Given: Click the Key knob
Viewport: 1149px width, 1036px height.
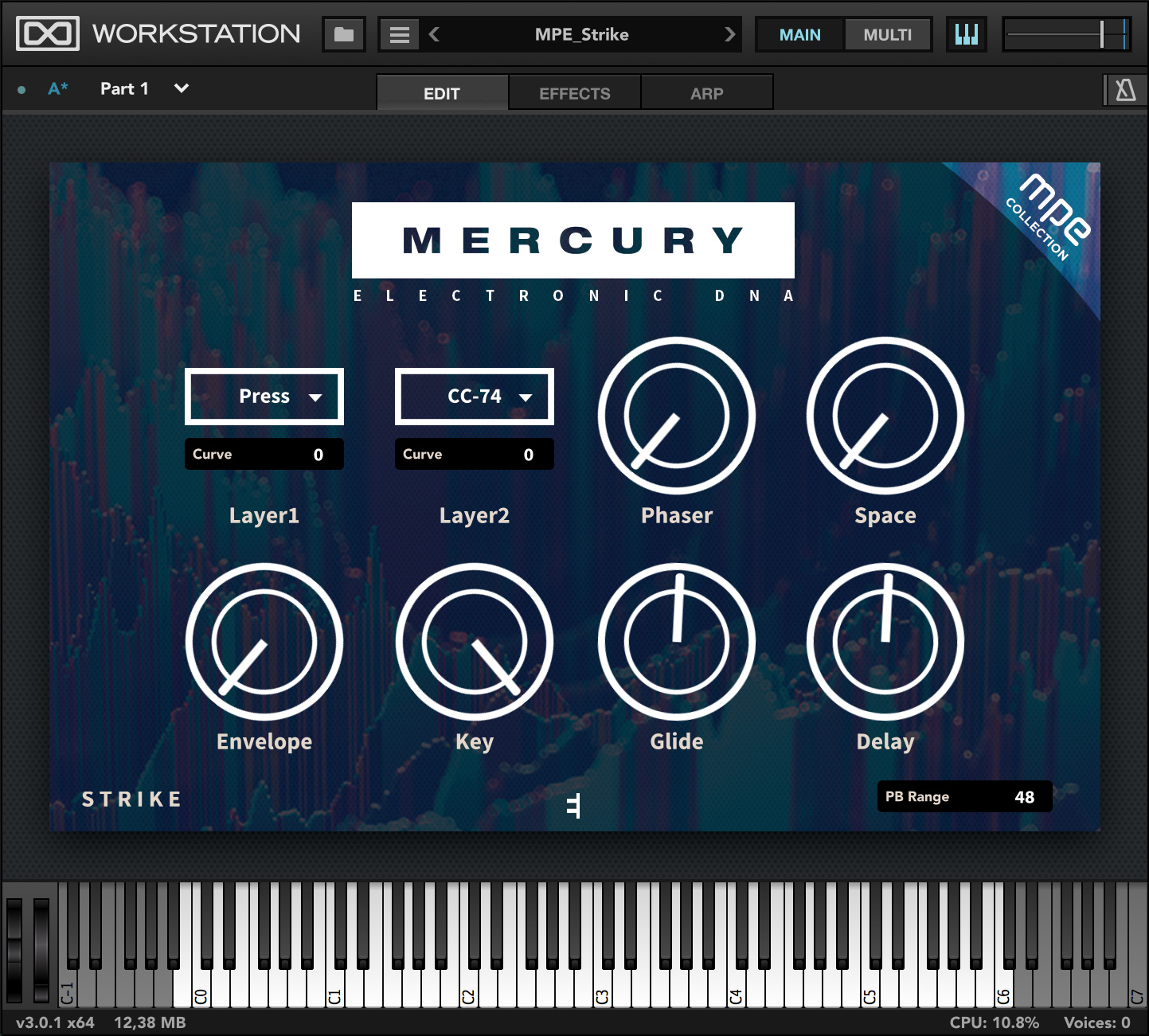Looking at the screenshot, I should (475, 642).
